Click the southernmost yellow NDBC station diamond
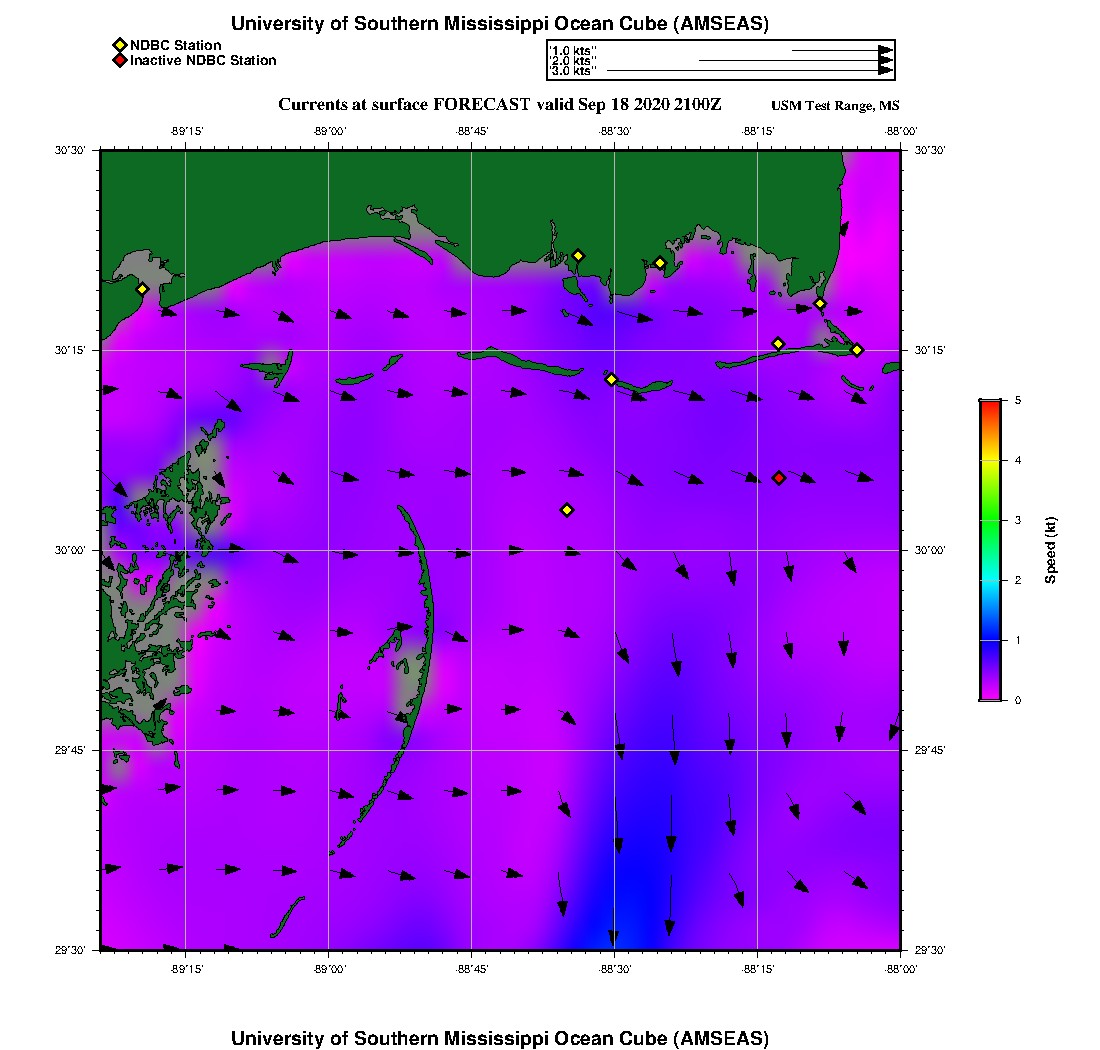 point(566,510)
